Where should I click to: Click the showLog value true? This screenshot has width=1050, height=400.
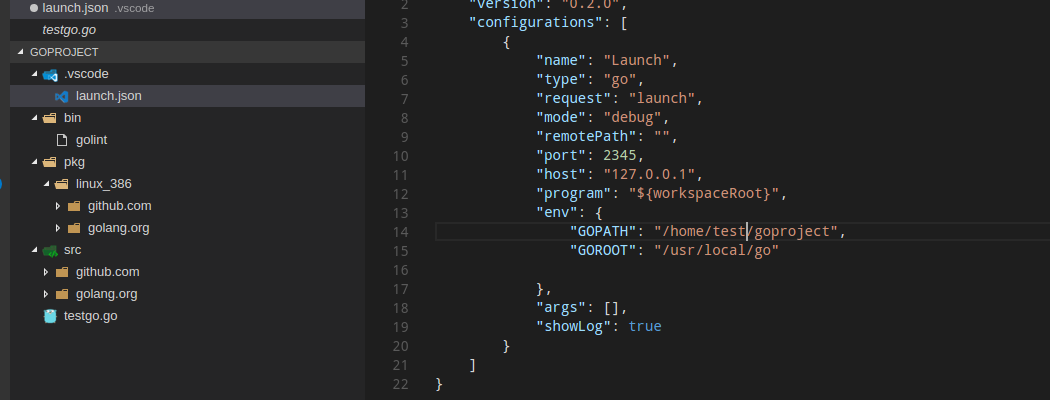tap(645, 326)
